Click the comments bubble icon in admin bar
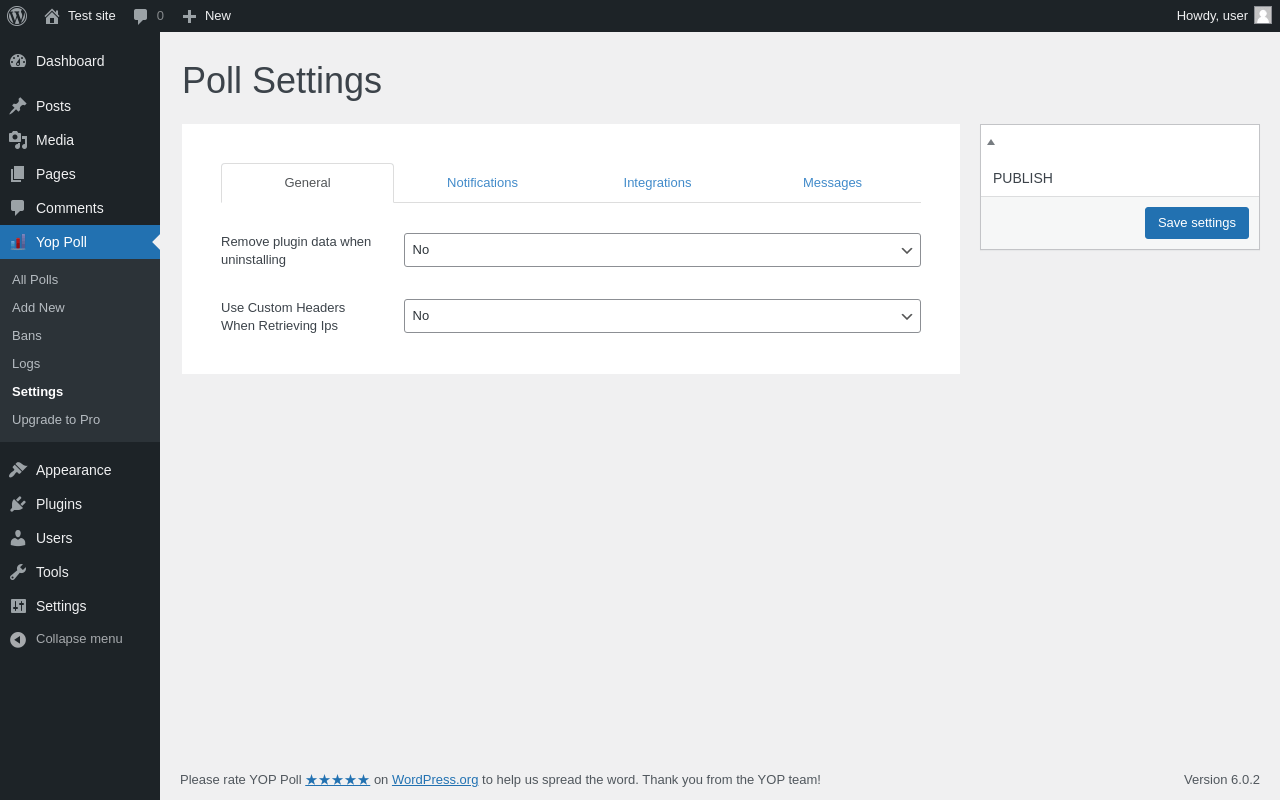The image size is (1280, 800). pos(141,16)
